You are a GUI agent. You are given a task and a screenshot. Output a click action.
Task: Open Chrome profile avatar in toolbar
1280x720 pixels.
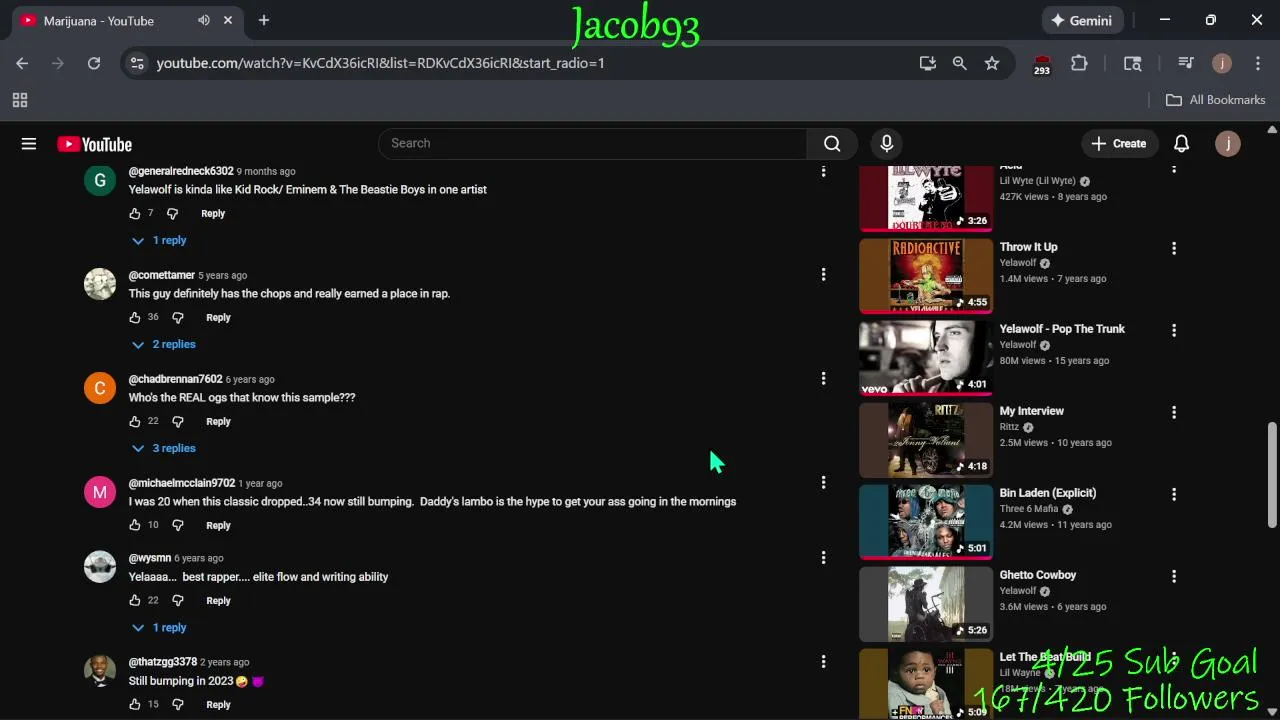tap(1221, 63)
